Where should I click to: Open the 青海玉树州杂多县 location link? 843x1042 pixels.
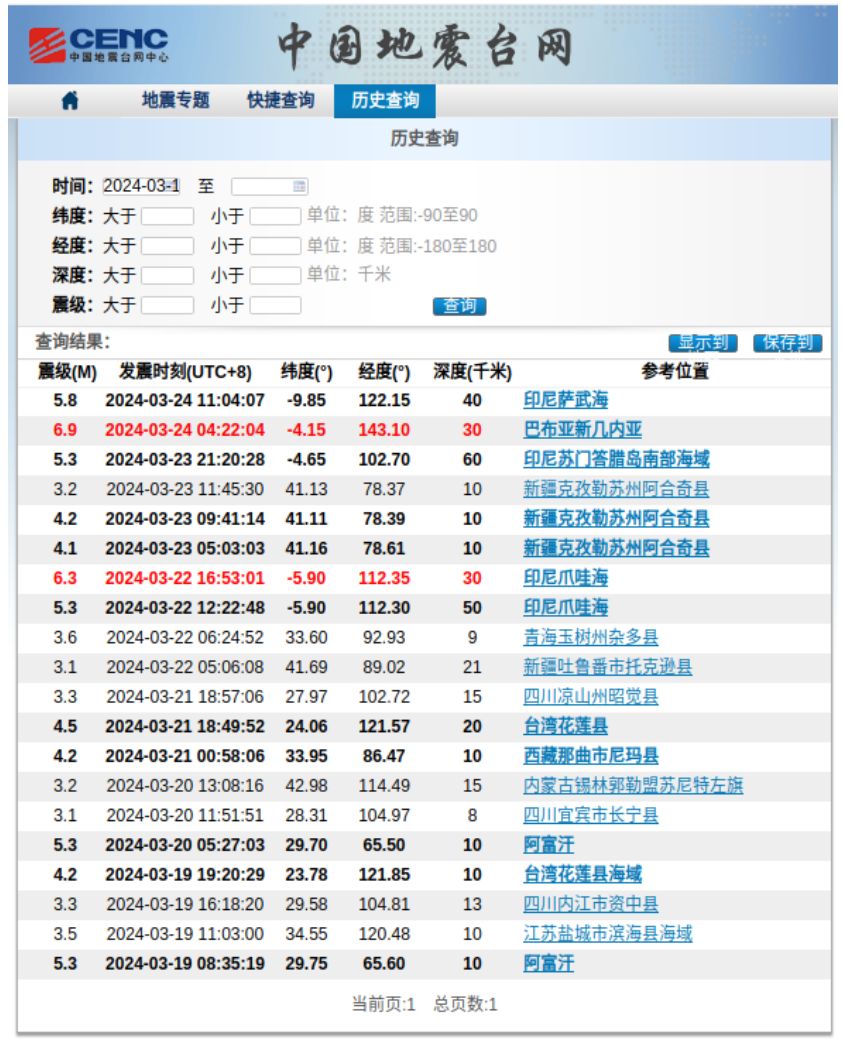point(591,637)
